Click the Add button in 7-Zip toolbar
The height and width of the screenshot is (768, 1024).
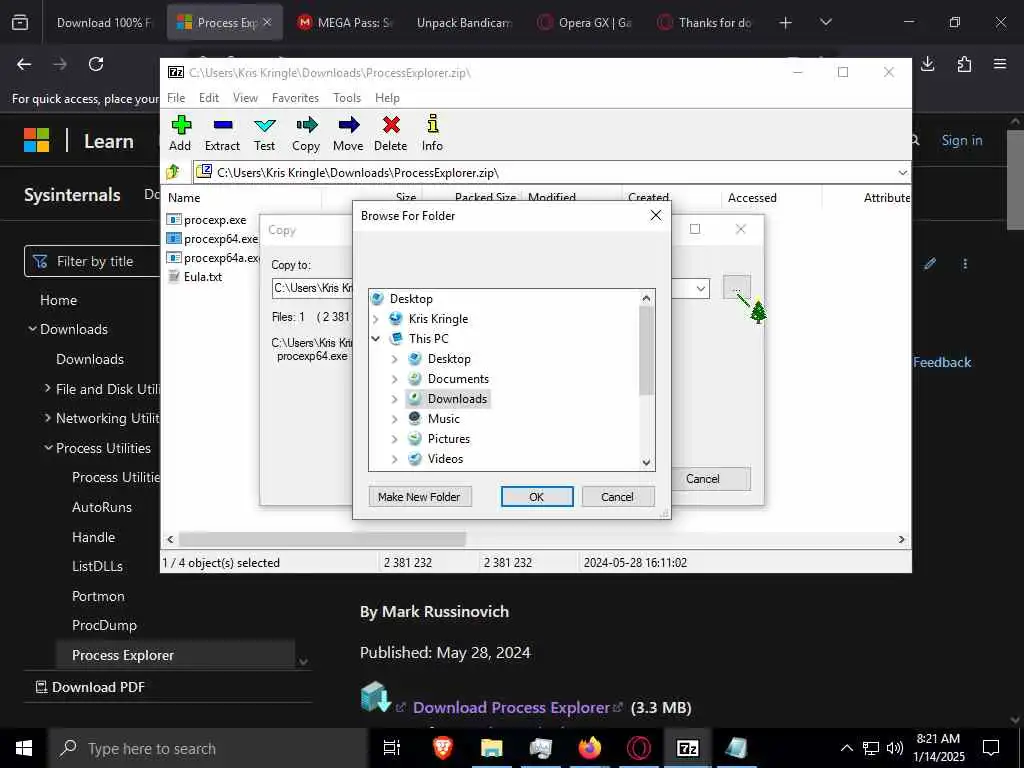tap(180, 133)
